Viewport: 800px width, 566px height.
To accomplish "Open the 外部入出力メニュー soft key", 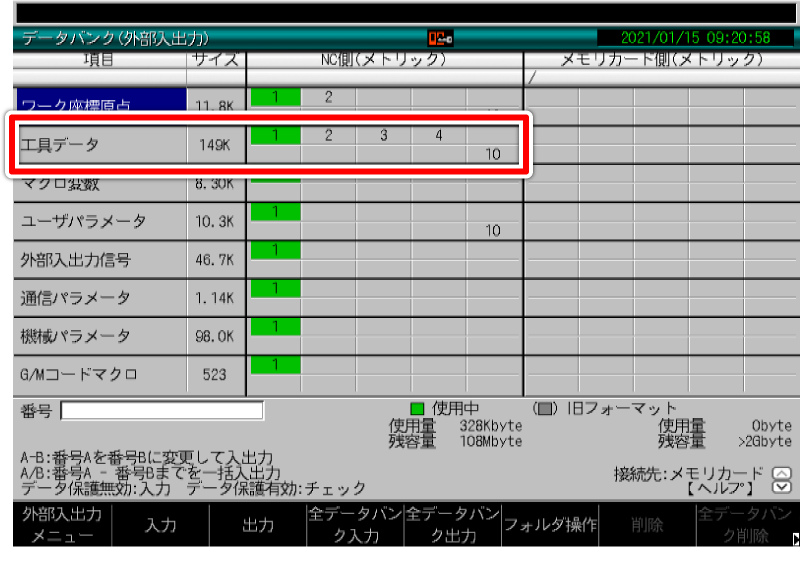I will (62, 524).
